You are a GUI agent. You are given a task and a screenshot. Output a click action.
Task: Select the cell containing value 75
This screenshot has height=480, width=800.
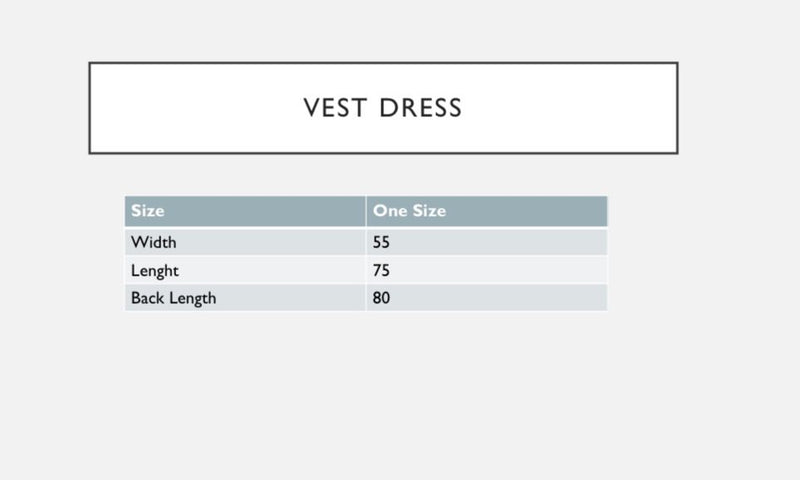click(x=382, y=270)
